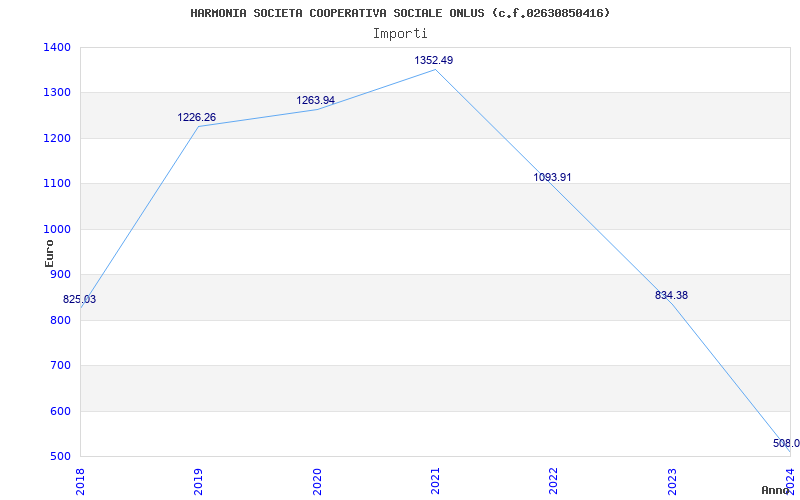The image size is (800, 500).
Task: Select the data label 834.38
Action: pyautogui.click(x=671, y=295)
